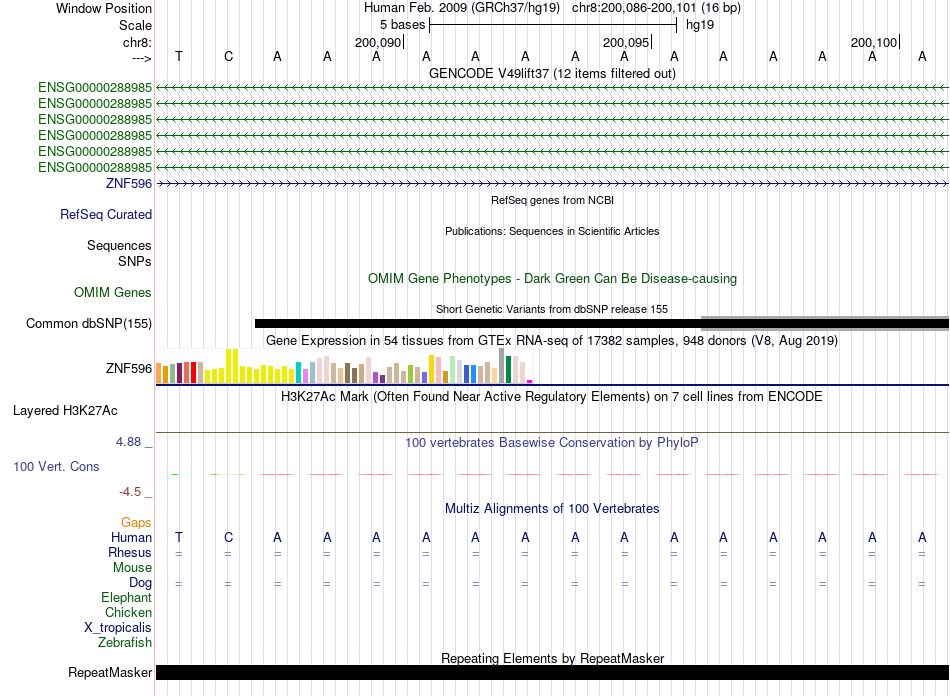Screen dimensions: 950x696
Task: Click the Chicken species row label
Action: (x=128, y=612)
